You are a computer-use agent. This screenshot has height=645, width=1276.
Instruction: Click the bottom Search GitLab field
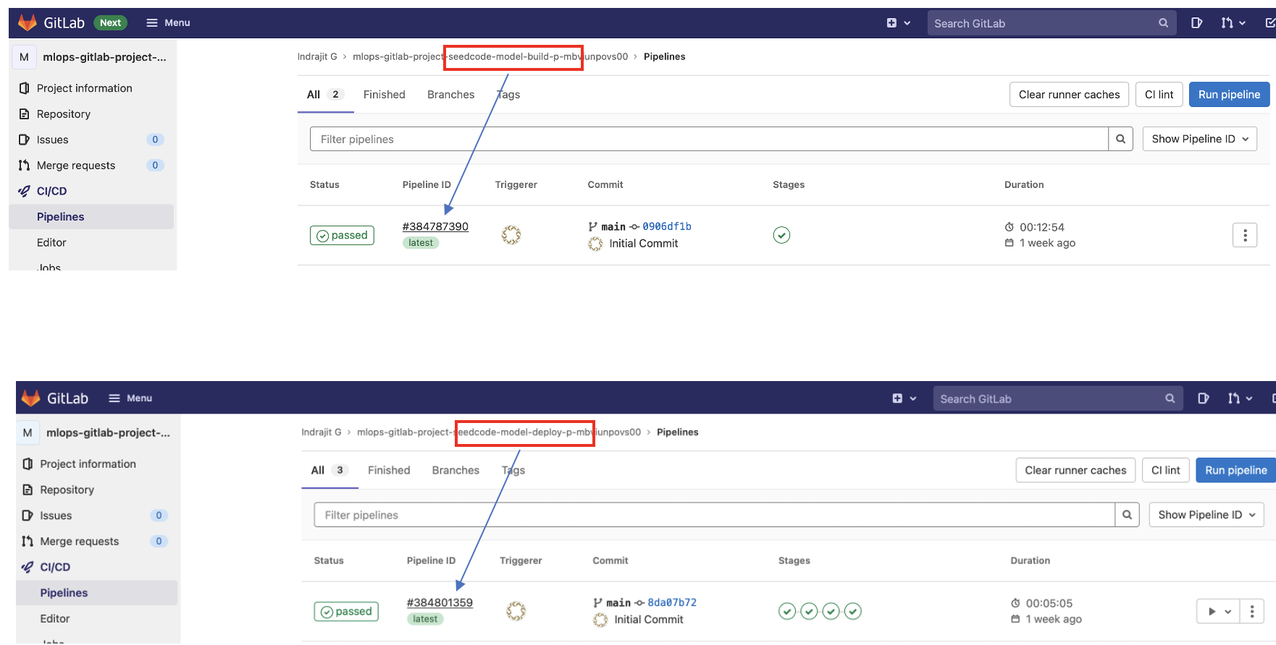pos(1057,399)
